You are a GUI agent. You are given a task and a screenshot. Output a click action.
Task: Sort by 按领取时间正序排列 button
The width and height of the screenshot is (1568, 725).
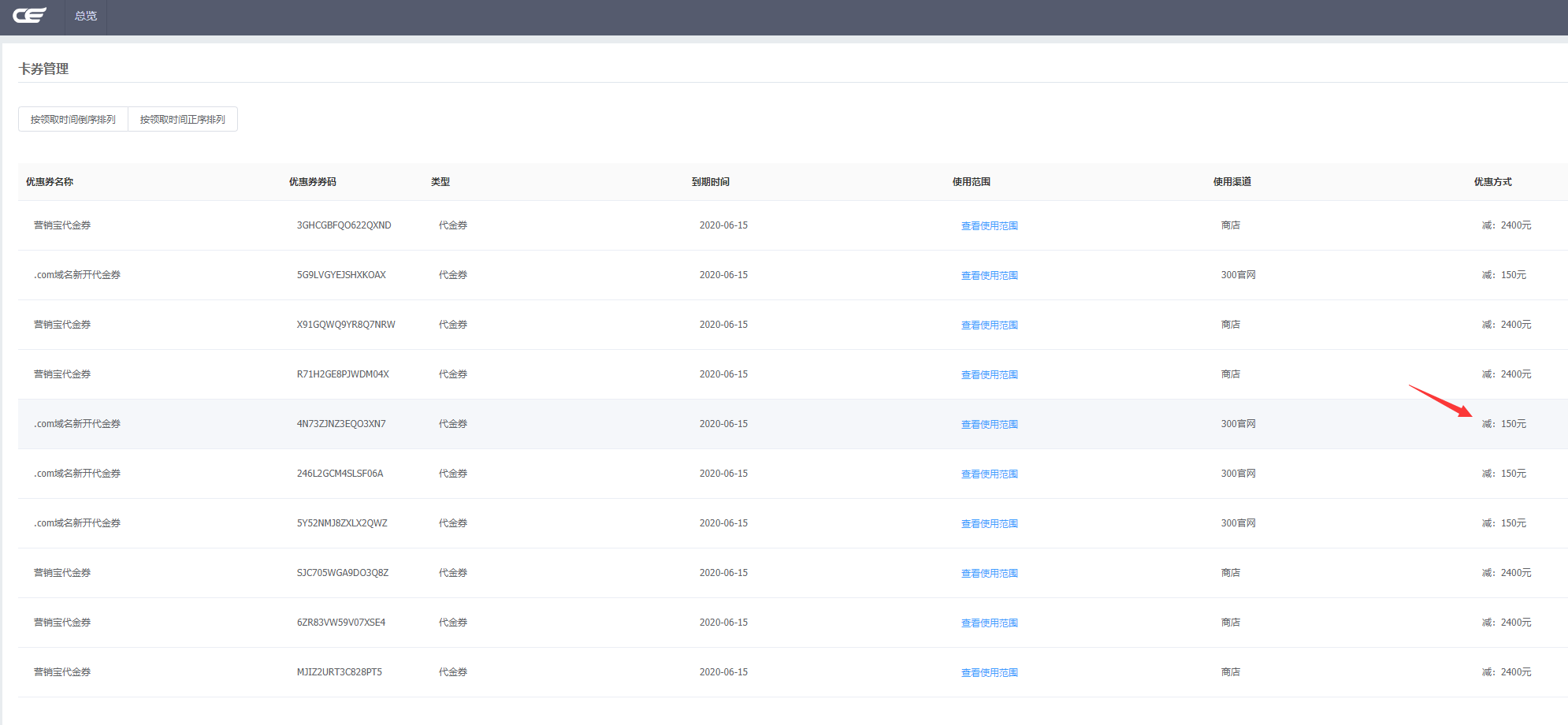[x=183, y=120]
